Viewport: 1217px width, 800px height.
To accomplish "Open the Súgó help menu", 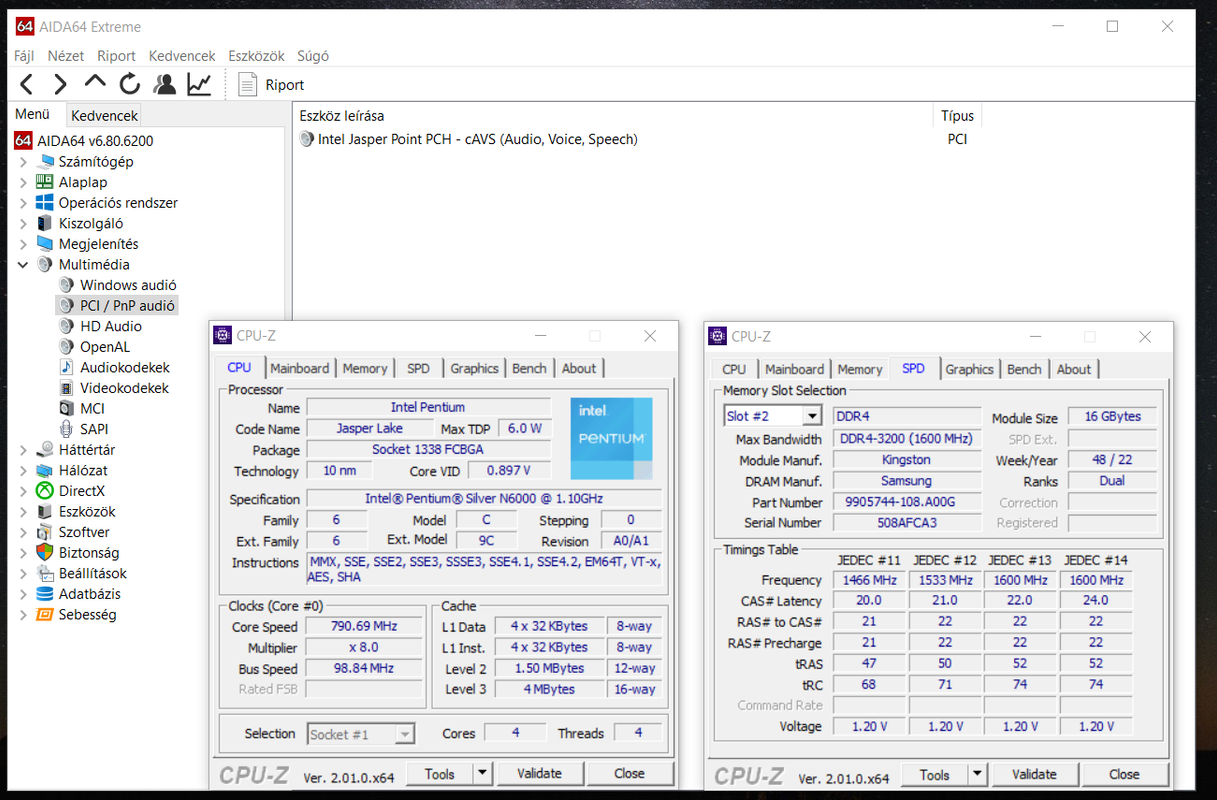I will click(x=313, y=56).
